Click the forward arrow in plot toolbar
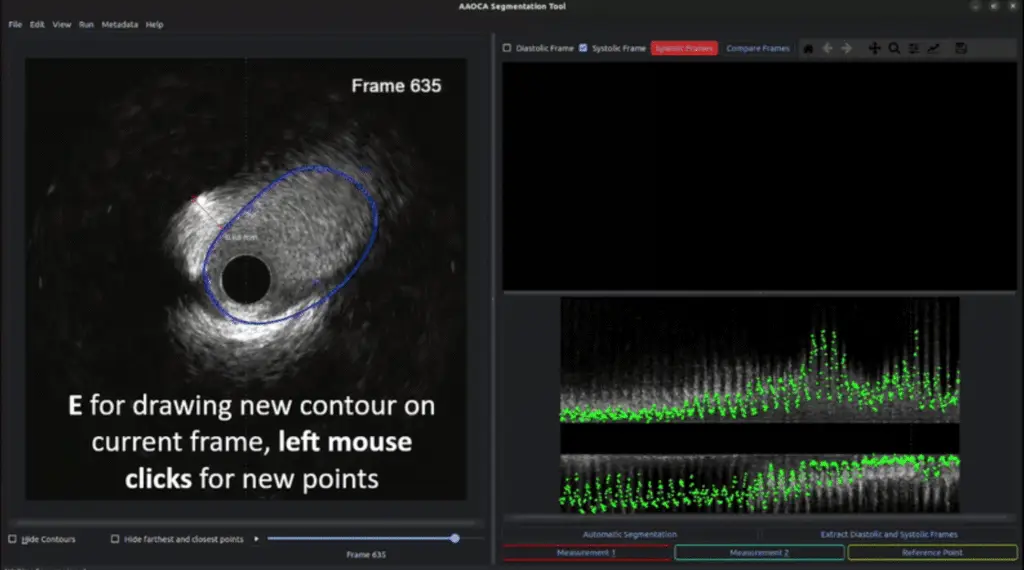The height and width of the screenshot is (570, 1024). click(846, 48)
